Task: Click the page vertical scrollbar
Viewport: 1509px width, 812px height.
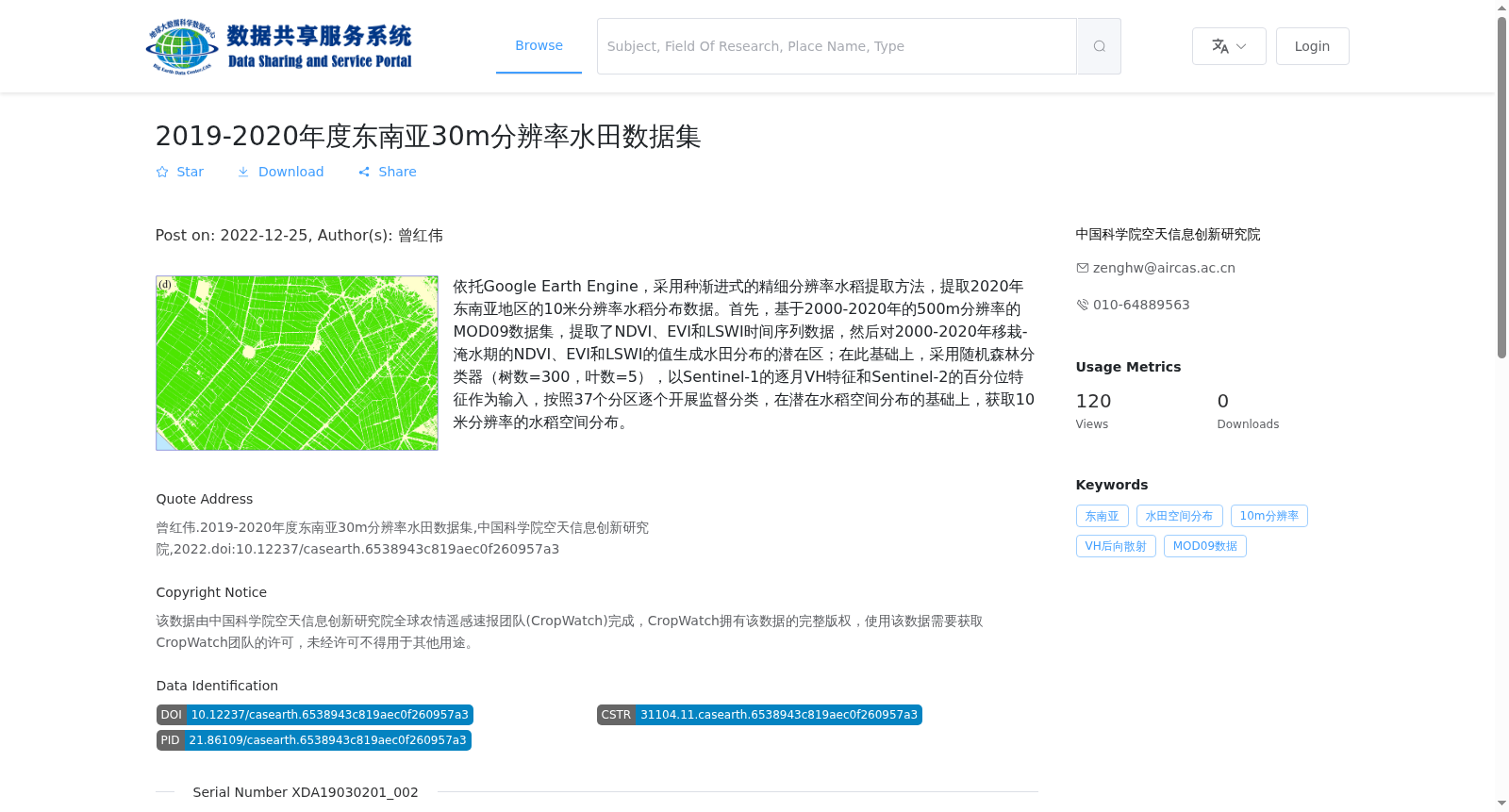Action: click(1501, 188)
